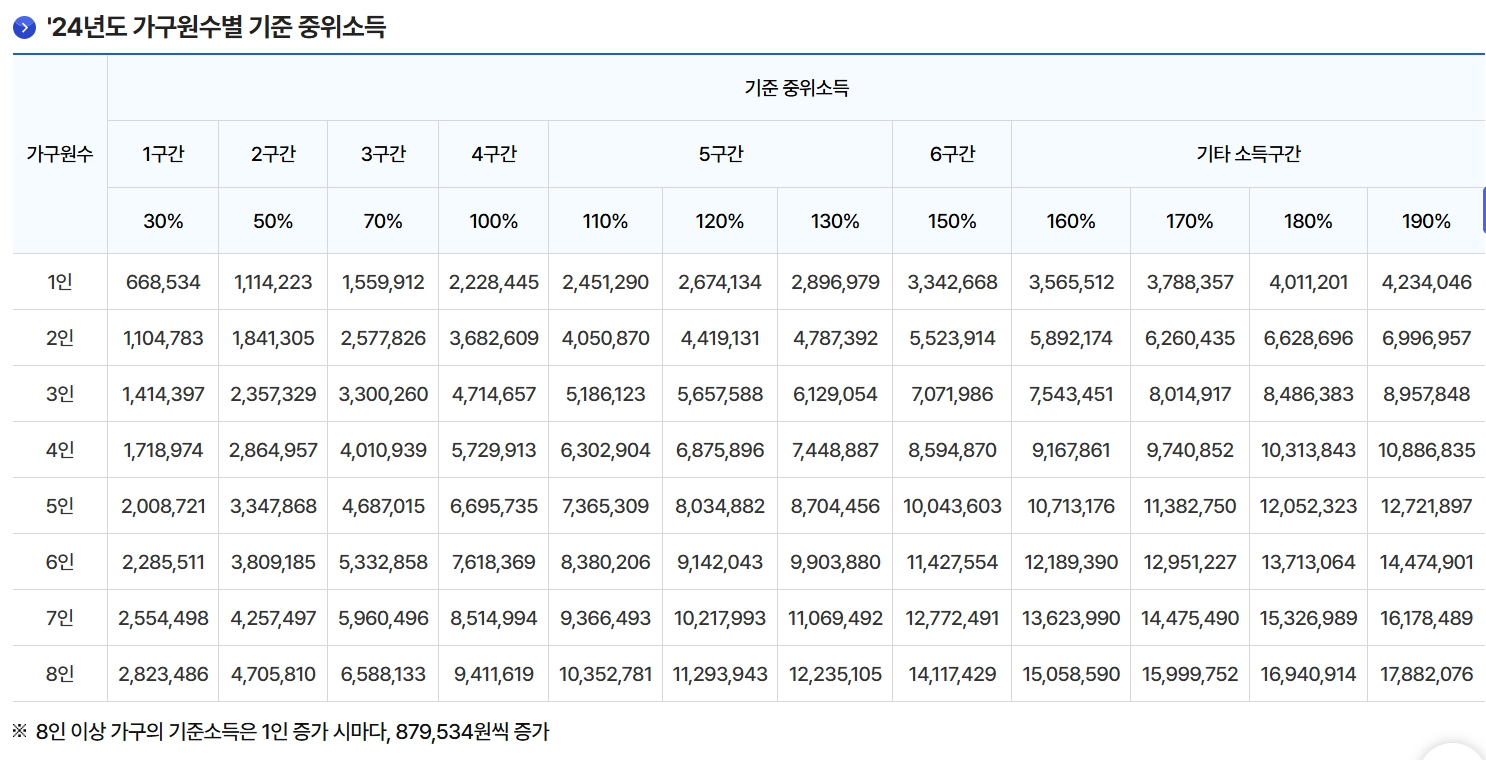Select the 8인 row label
The width and height of the screenshot is (1486, 760).
coord(60,674)
